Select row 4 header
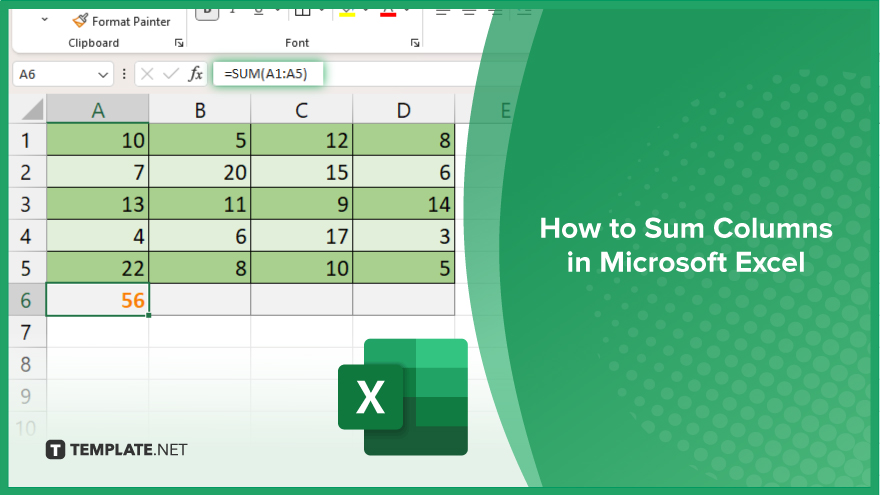880x495 pixels. pos(27,236)
